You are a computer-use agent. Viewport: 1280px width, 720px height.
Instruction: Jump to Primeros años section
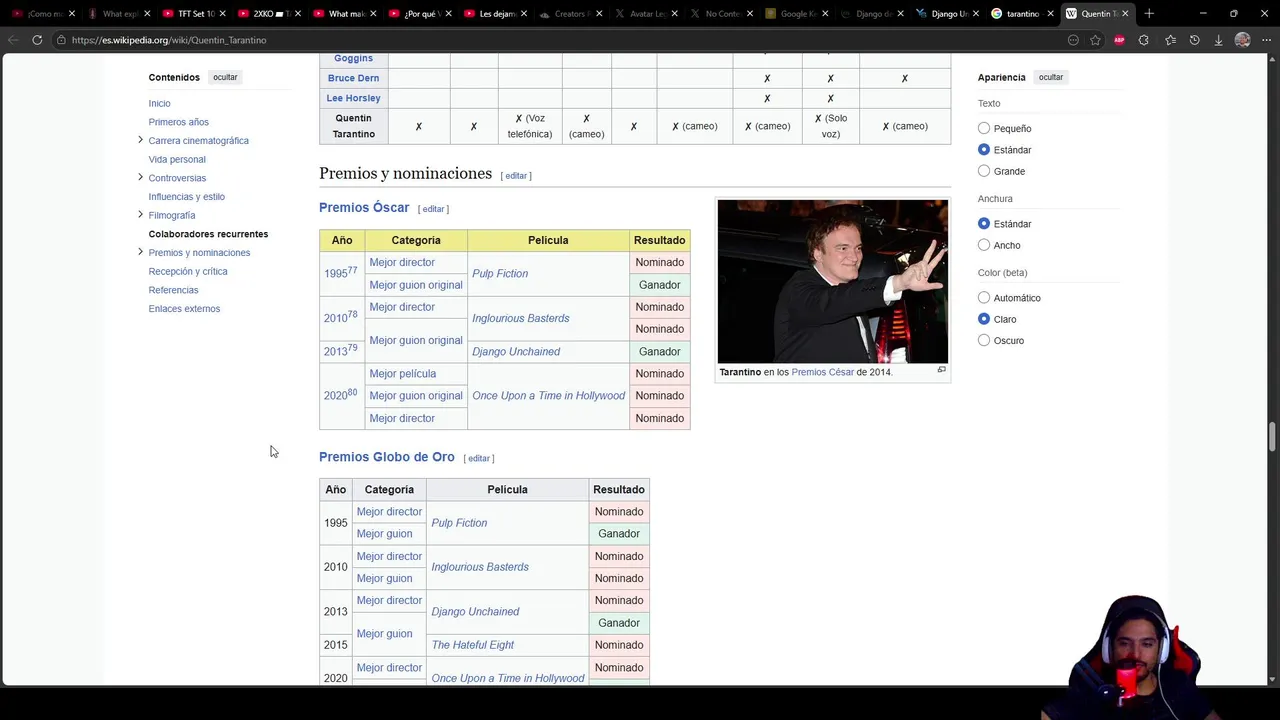click(x=179, y=122)
